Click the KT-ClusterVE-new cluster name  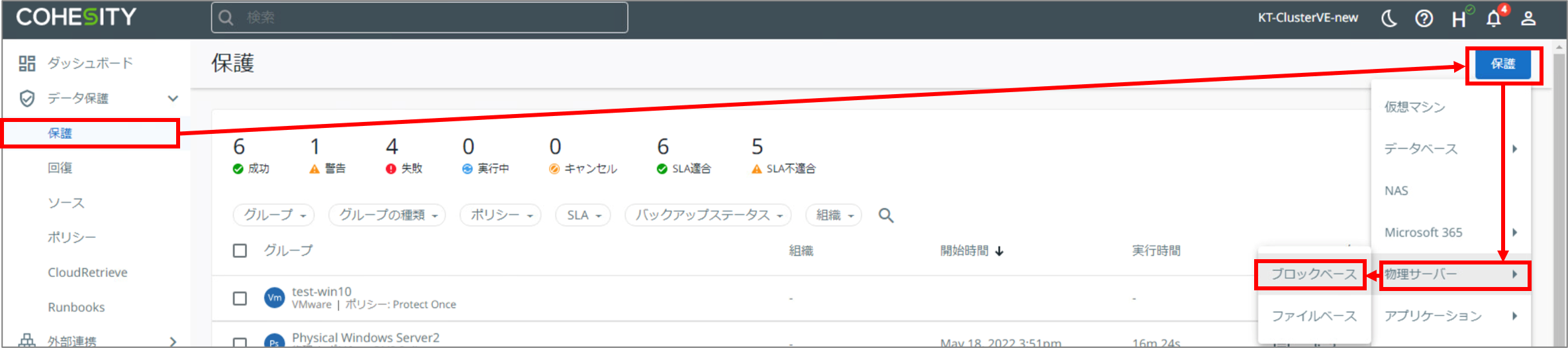1308,18
